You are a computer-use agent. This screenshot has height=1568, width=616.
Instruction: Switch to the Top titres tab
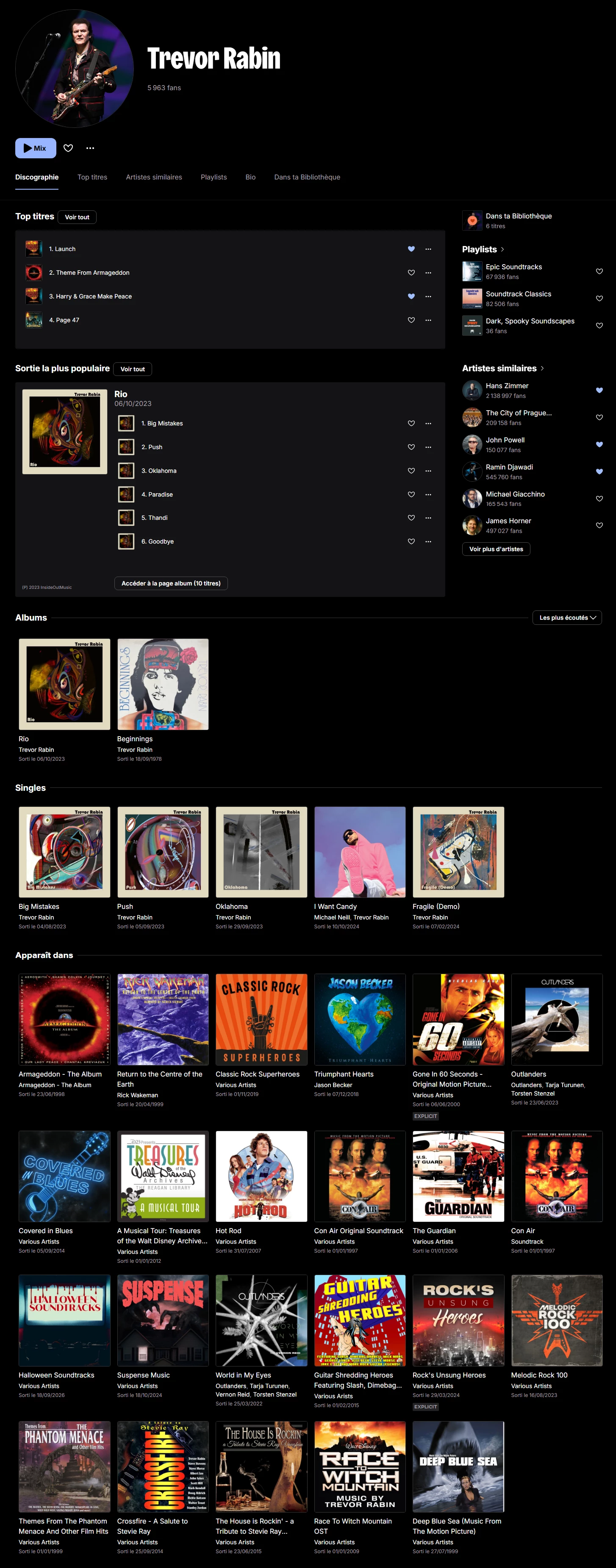click(92, 177)
